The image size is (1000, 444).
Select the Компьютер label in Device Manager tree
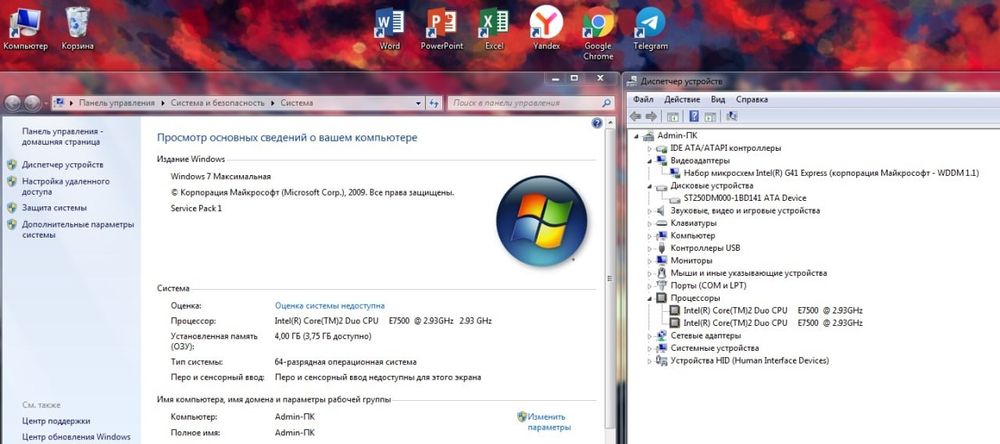tap(693, 235)
